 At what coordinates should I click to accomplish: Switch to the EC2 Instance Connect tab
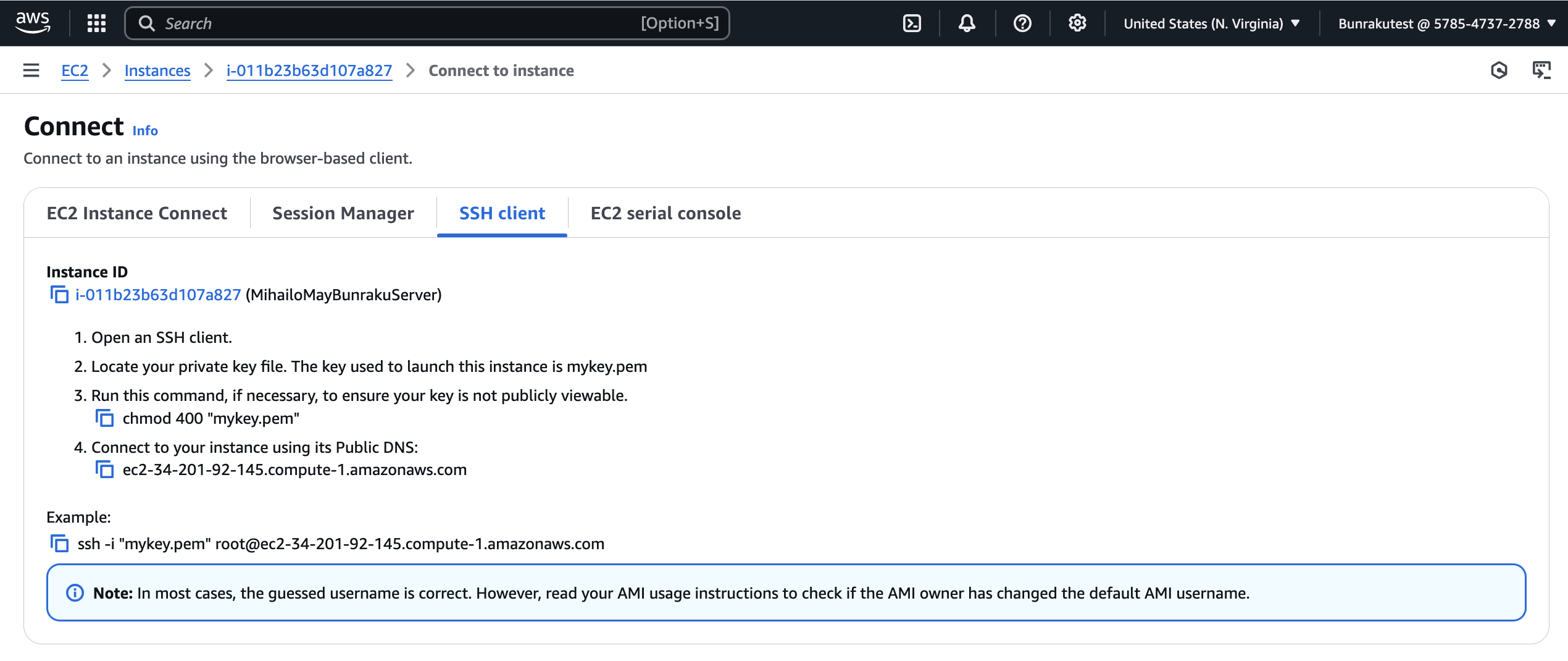(x=136, y=213)
